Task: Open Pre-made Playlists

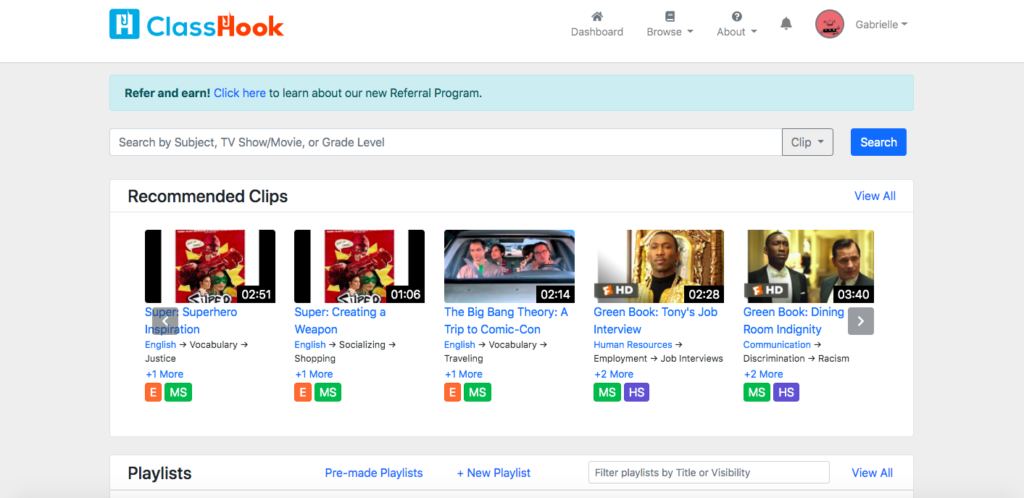Action: [x=374, y=473]
